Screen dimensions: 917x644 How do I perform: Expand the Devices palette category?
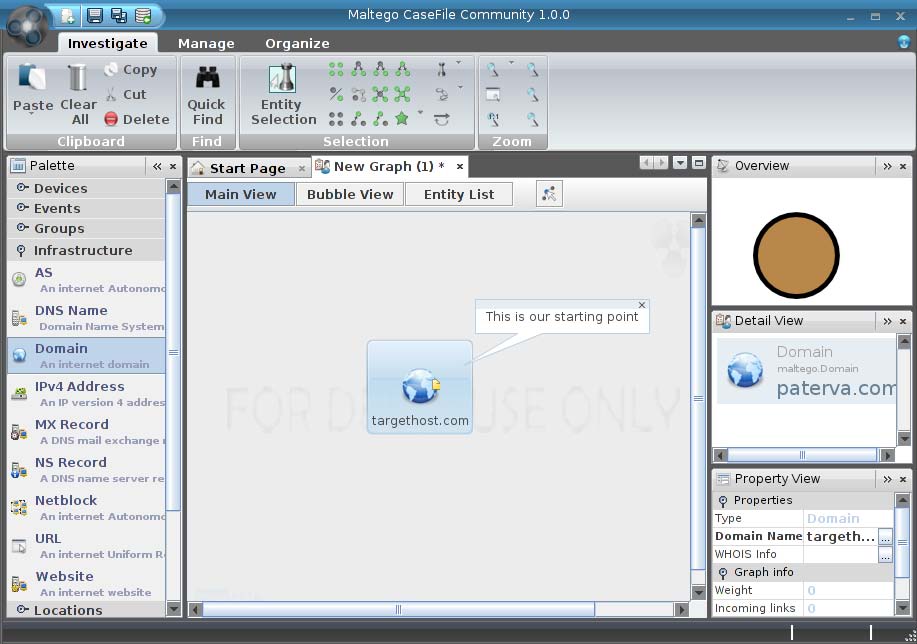coord(60,189)
